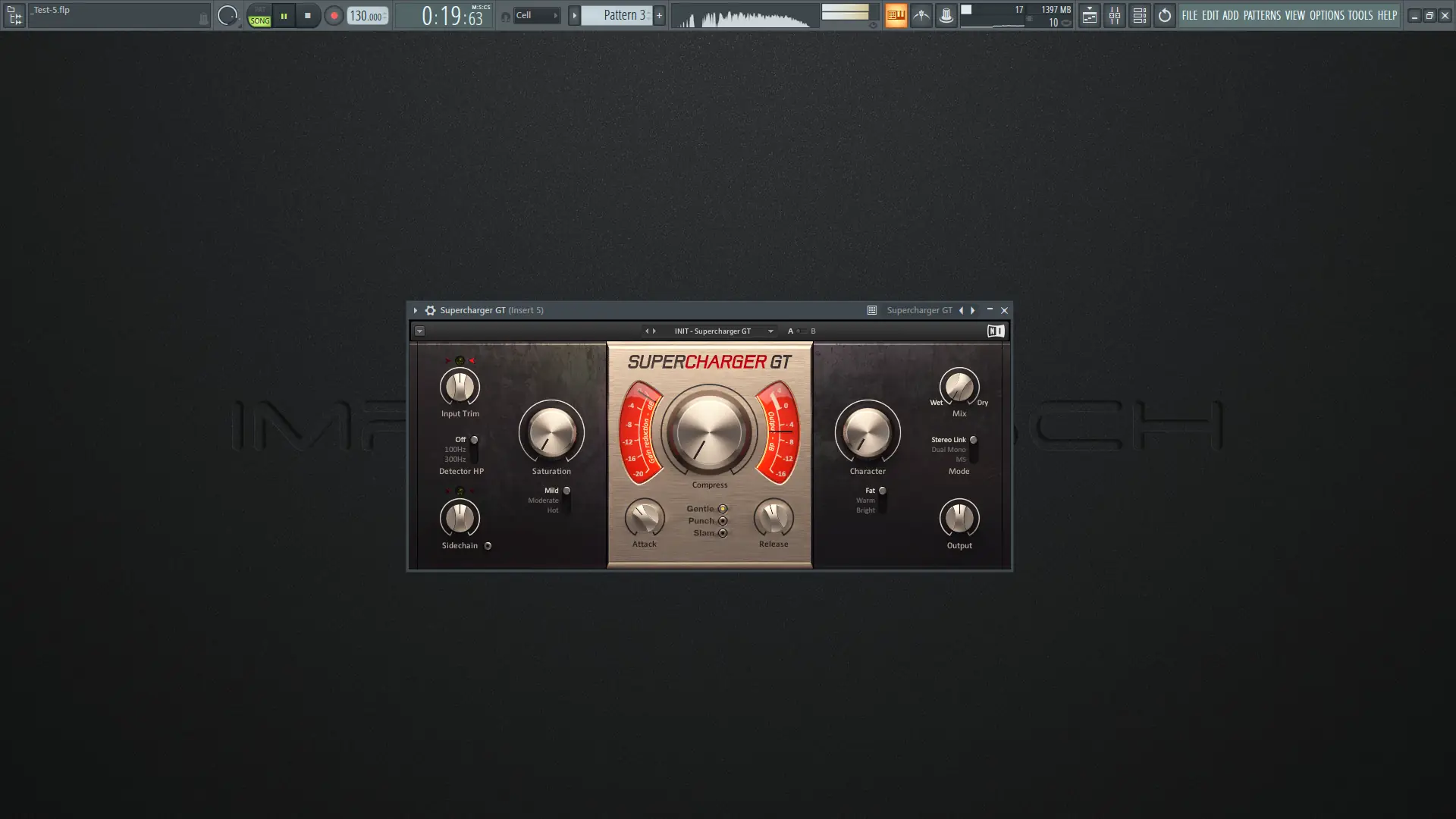
Task: Click the undo history icon
Action: coord(1164,15)
